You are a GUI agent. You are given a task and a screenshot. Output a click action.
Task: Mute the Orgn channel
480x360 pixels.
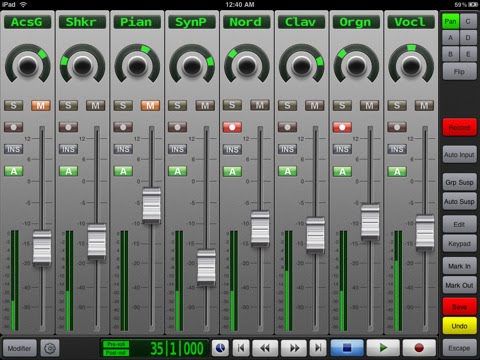coord(369,106)
